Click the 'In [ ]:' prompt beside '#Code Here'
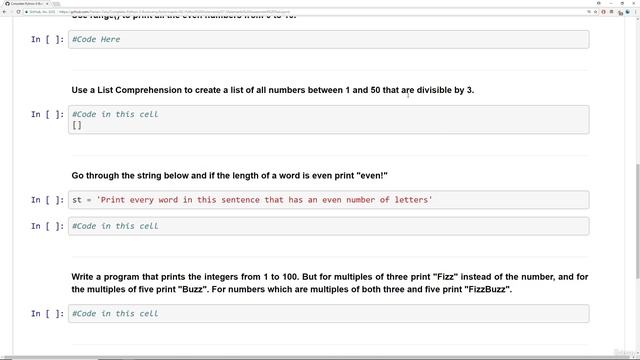Image resolution: width=640 pixels, height=360 pixels. 47,39
